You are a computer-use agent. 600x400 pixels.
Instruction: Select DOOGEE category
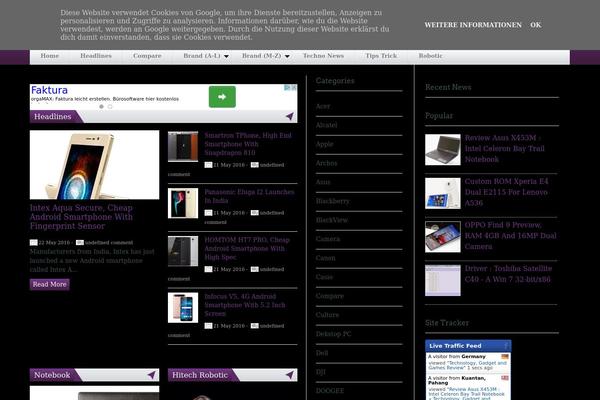tap(330, 391)
